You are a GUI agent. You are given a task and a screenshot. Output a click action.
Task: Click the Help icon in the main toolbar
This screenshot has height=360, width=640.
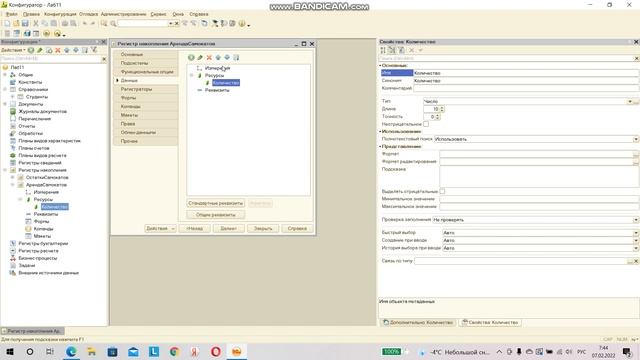coord(242,24)
